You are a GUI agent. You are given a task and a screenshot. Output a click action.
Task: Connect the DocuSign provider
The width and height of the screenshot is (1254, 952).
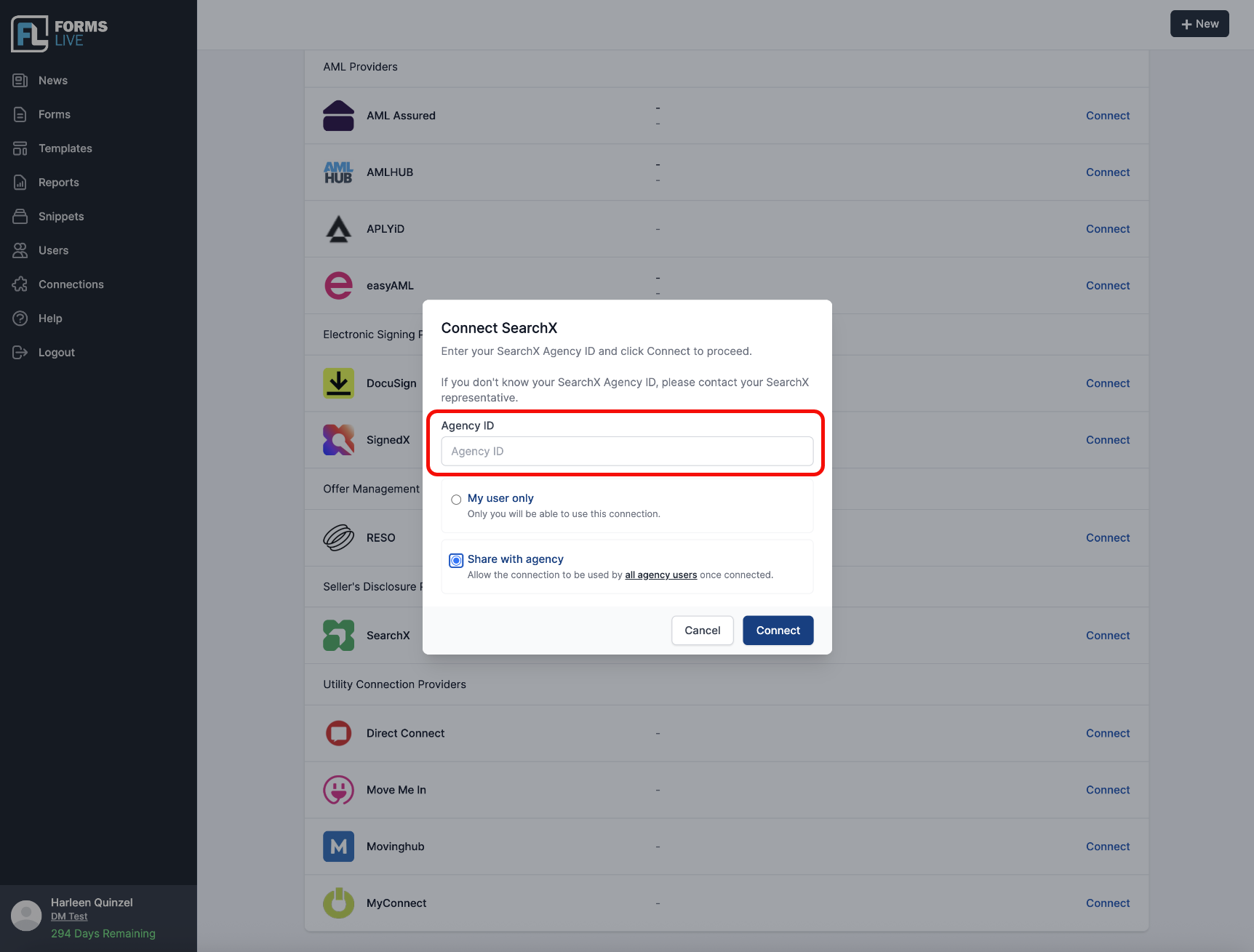tap(1108, 383)
